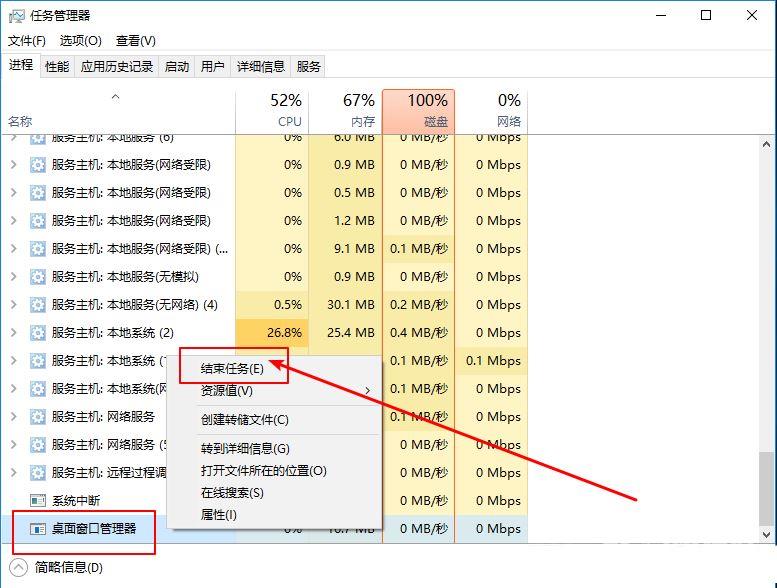Screen dimensions: 777x588
Task: Sort by the CPU 52% column header
Action: click(x=272, y=111)
